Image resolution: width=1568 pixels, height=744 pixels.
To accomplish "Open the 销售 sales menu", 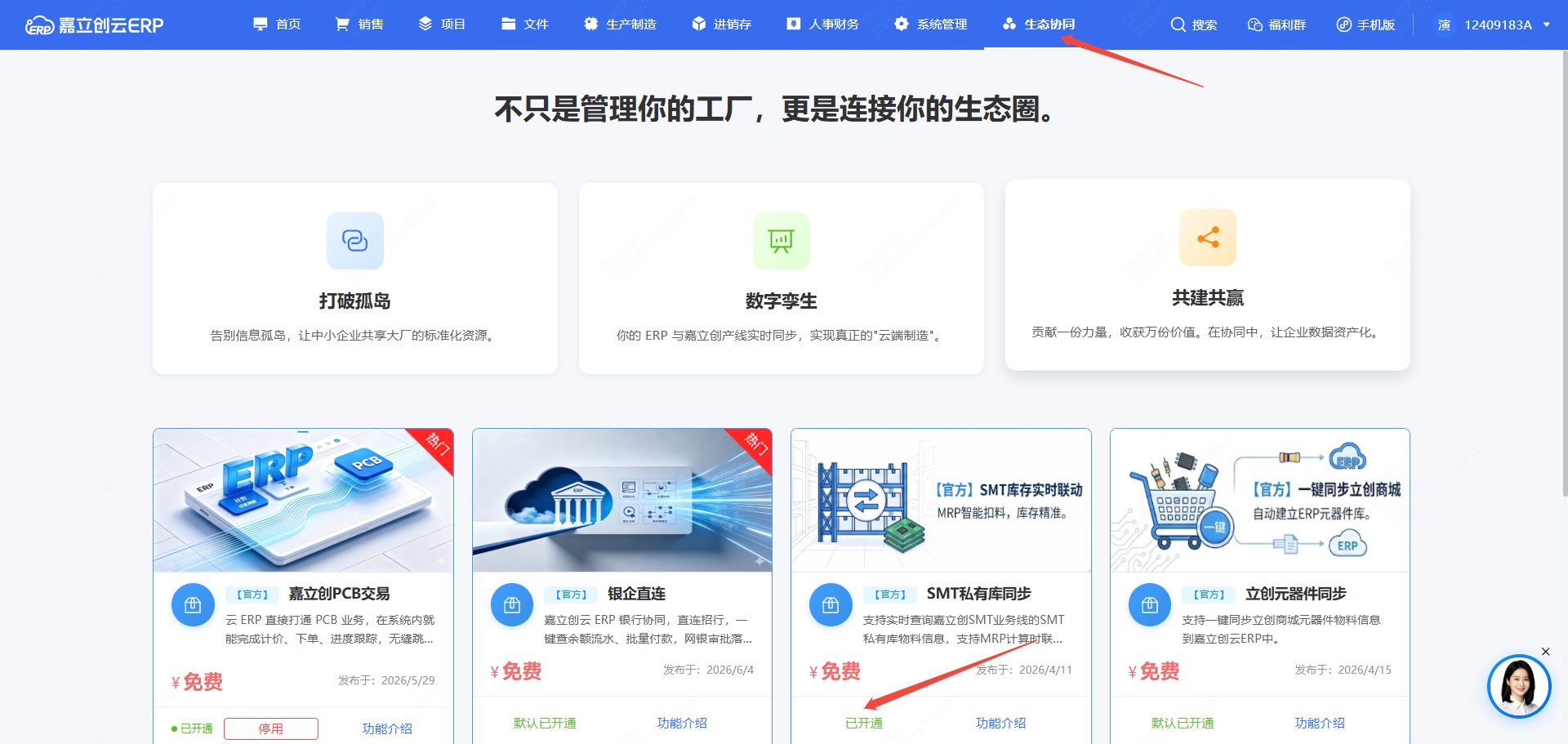I will tap(359, 25).
